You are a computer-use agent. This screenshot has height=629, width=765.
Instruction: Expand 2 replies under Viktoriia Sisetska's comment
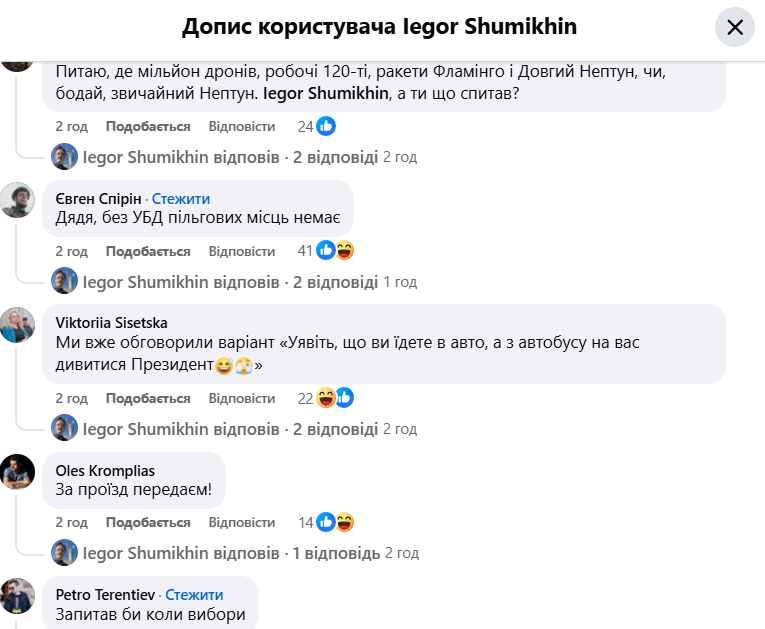pyautogui.click(x=230, y=429)
